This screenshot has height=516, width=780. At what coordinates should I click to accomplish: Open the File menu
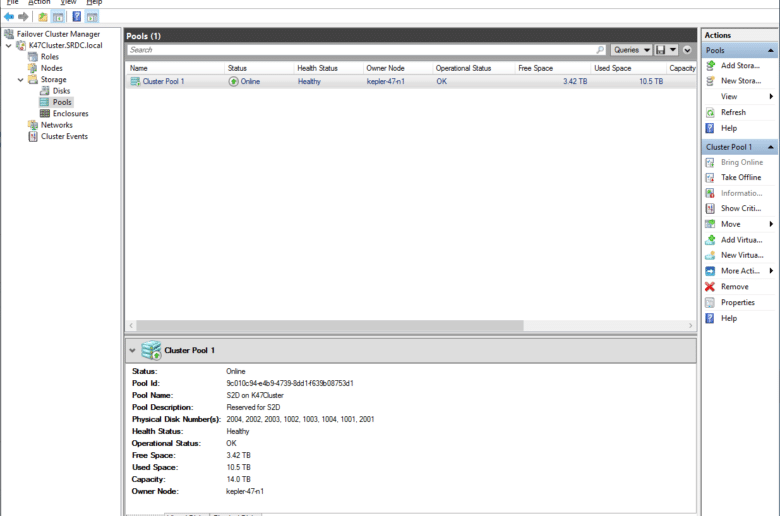(x=12, y=2)
